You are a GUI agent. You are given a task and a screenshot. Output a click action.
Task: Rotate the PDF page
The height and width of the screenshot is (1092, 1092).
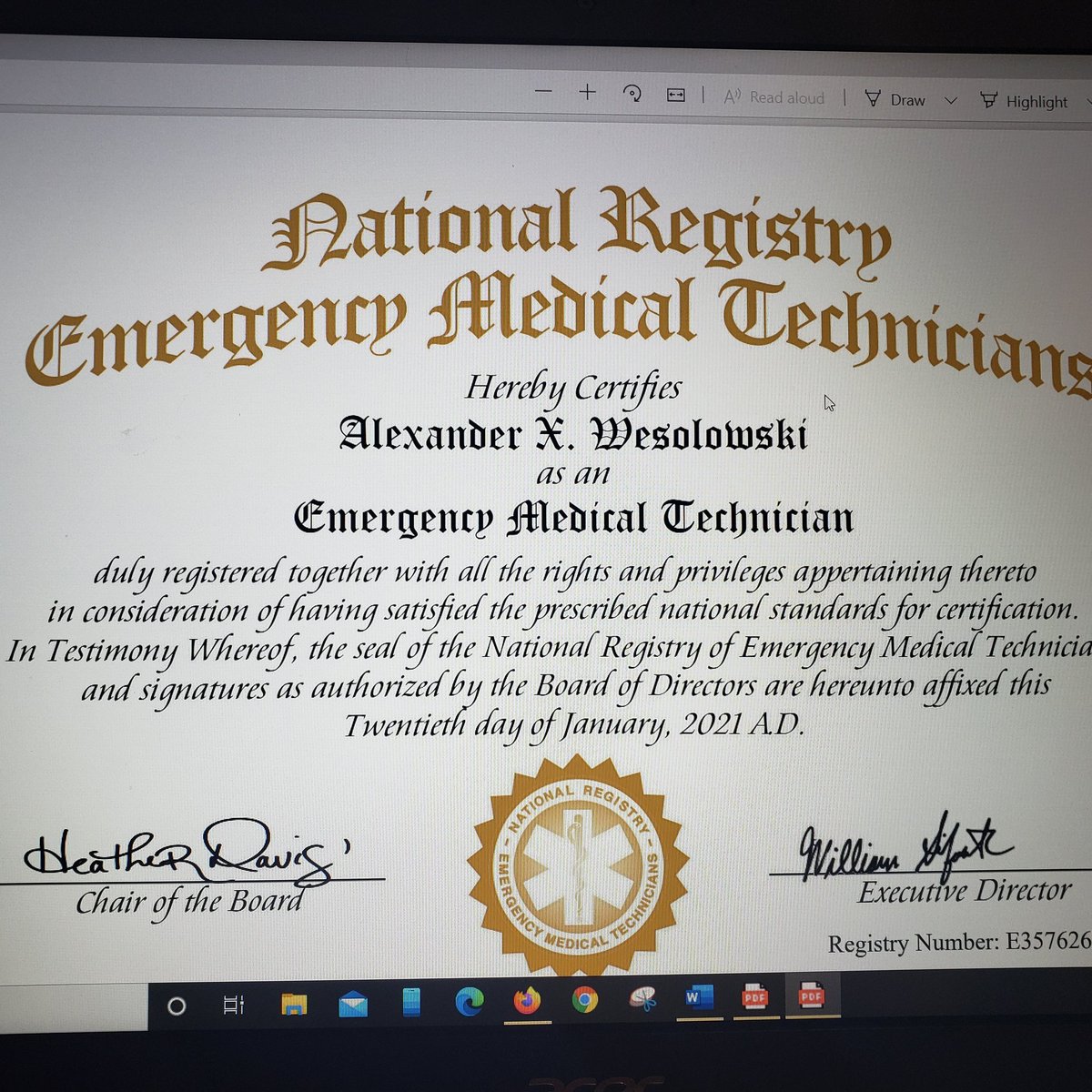[x=632, y=94]
